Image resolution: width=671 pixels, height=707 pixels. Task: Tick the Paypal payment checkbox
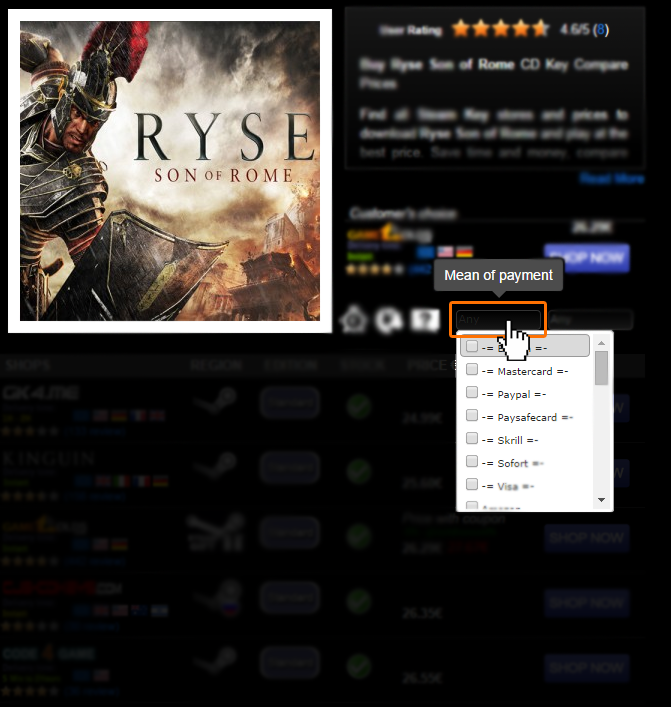click(x=472, y=392)
